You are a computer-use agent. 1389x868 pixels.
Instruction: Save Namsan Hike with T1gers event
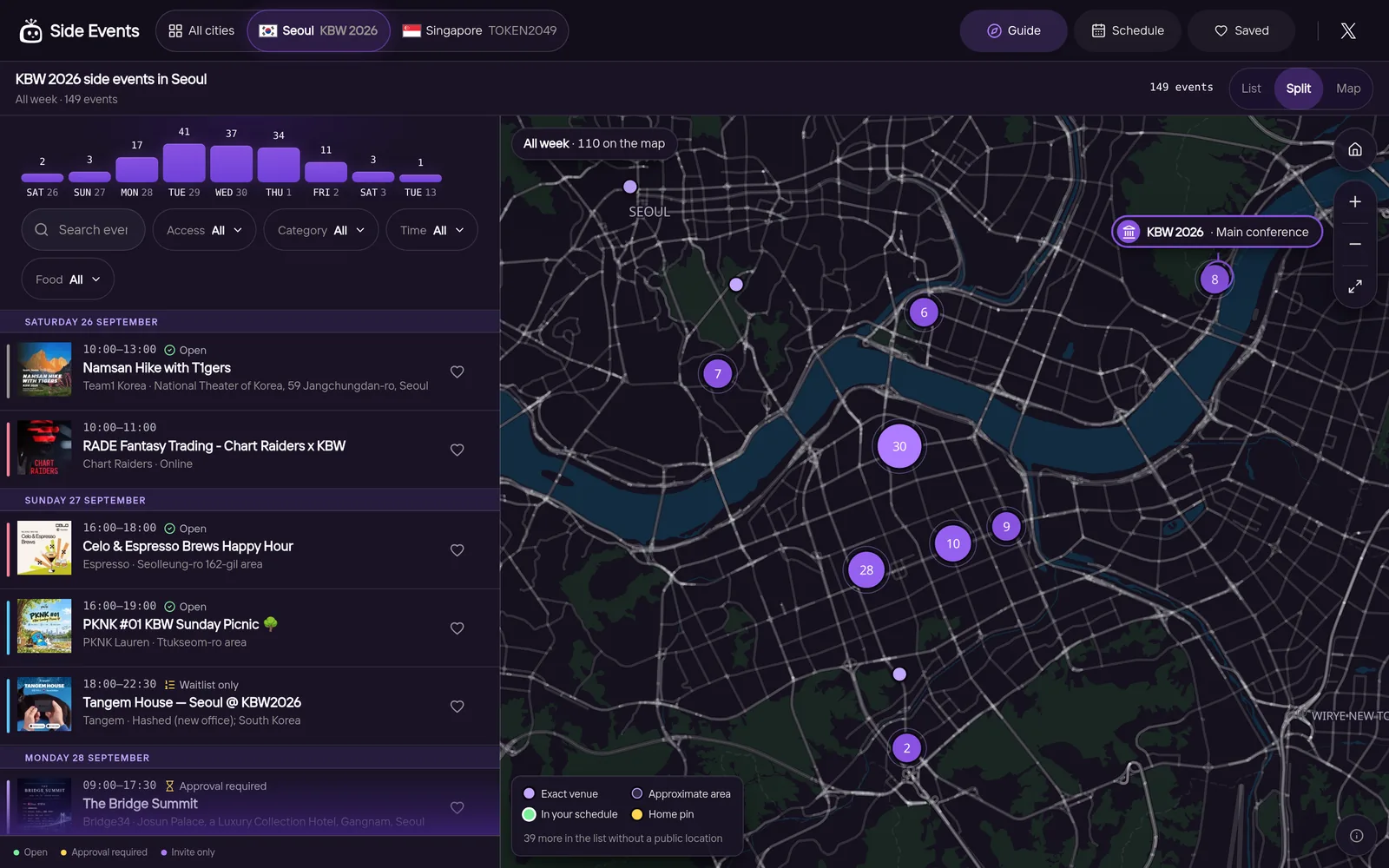458,372
